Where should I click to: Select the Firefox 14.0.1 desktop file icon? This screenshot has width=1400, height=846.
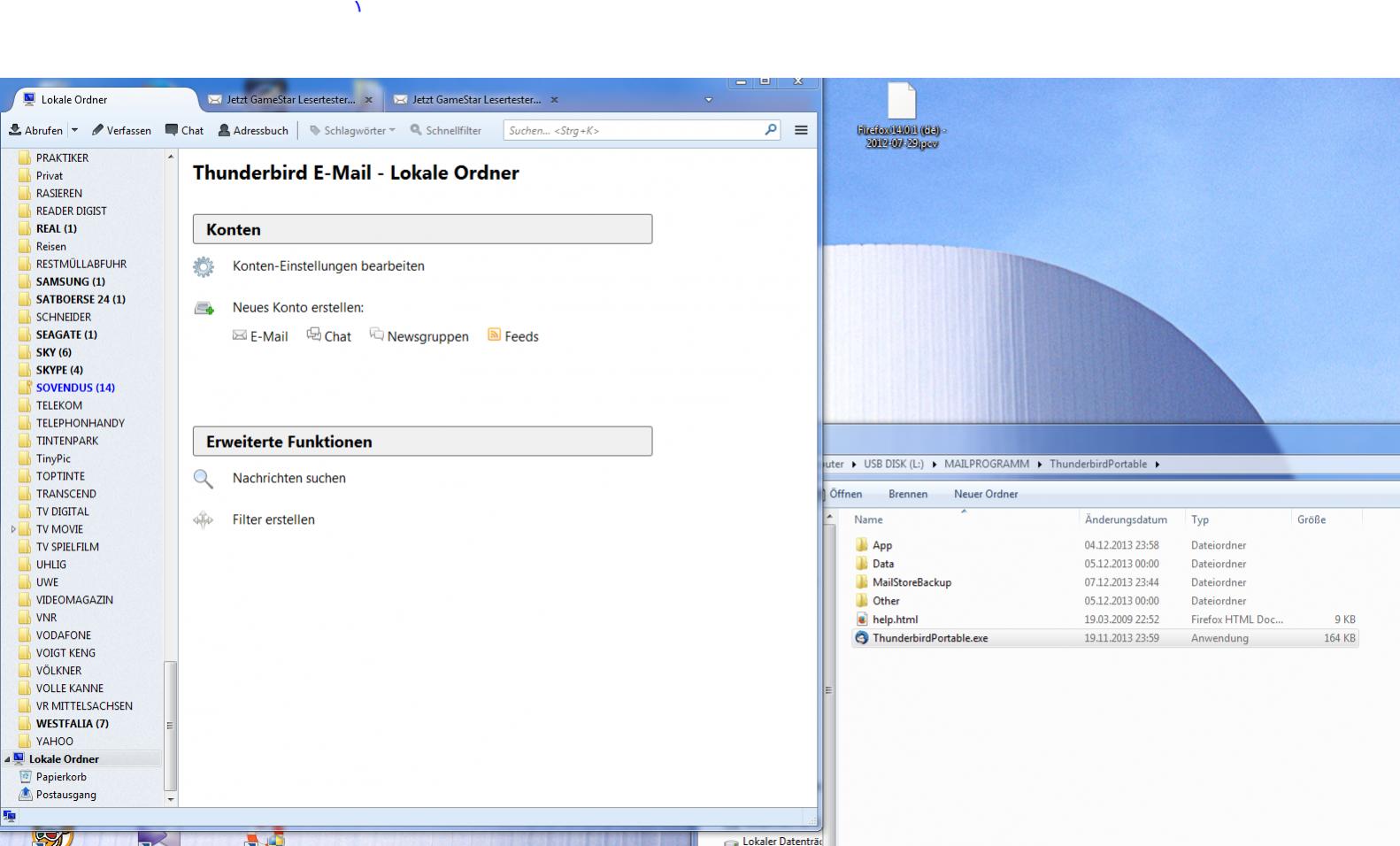click(901, 115)
